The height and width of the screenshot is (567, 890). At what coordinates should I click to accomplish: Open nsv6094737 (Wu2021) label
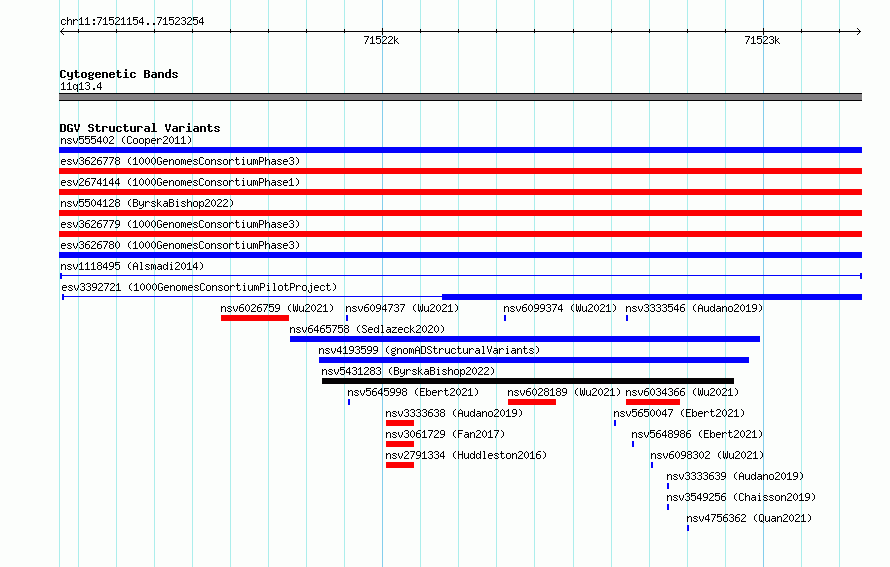coord(402,308)
